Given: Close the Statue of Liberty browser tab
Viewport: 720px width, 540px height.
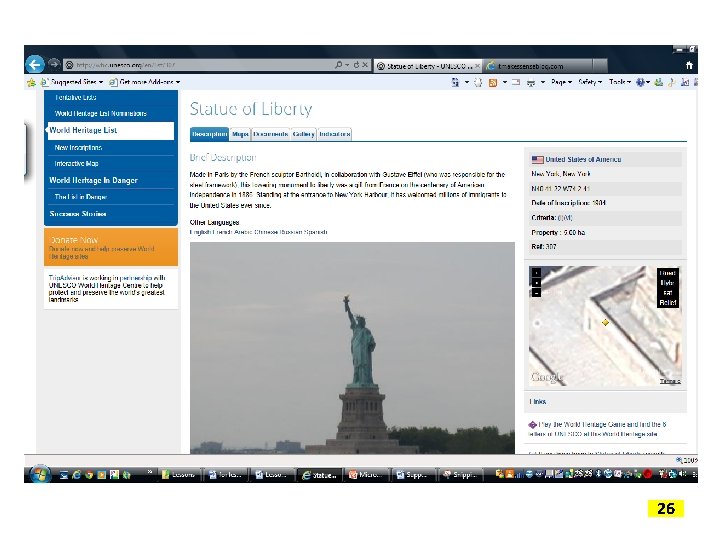Looking at the screenshot, I should pos(477,66).
